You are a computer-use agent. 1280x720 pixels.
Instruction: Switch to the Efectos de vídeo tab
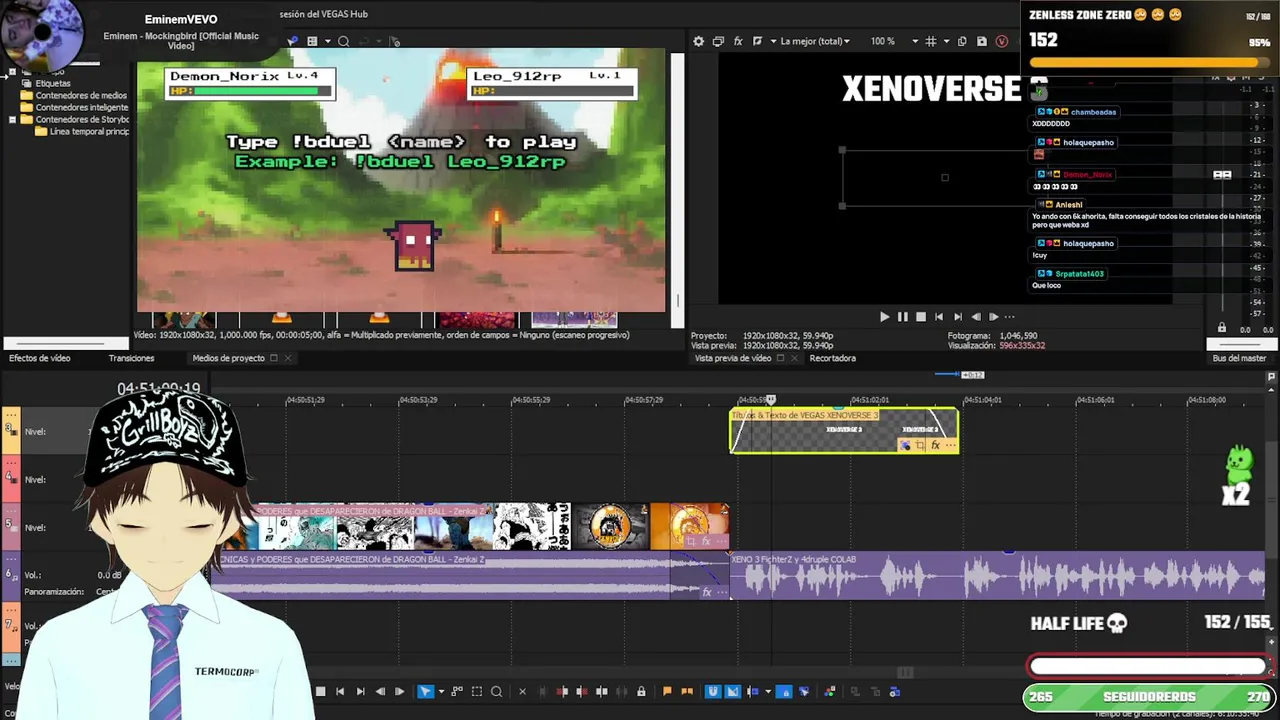click(40, 358)
